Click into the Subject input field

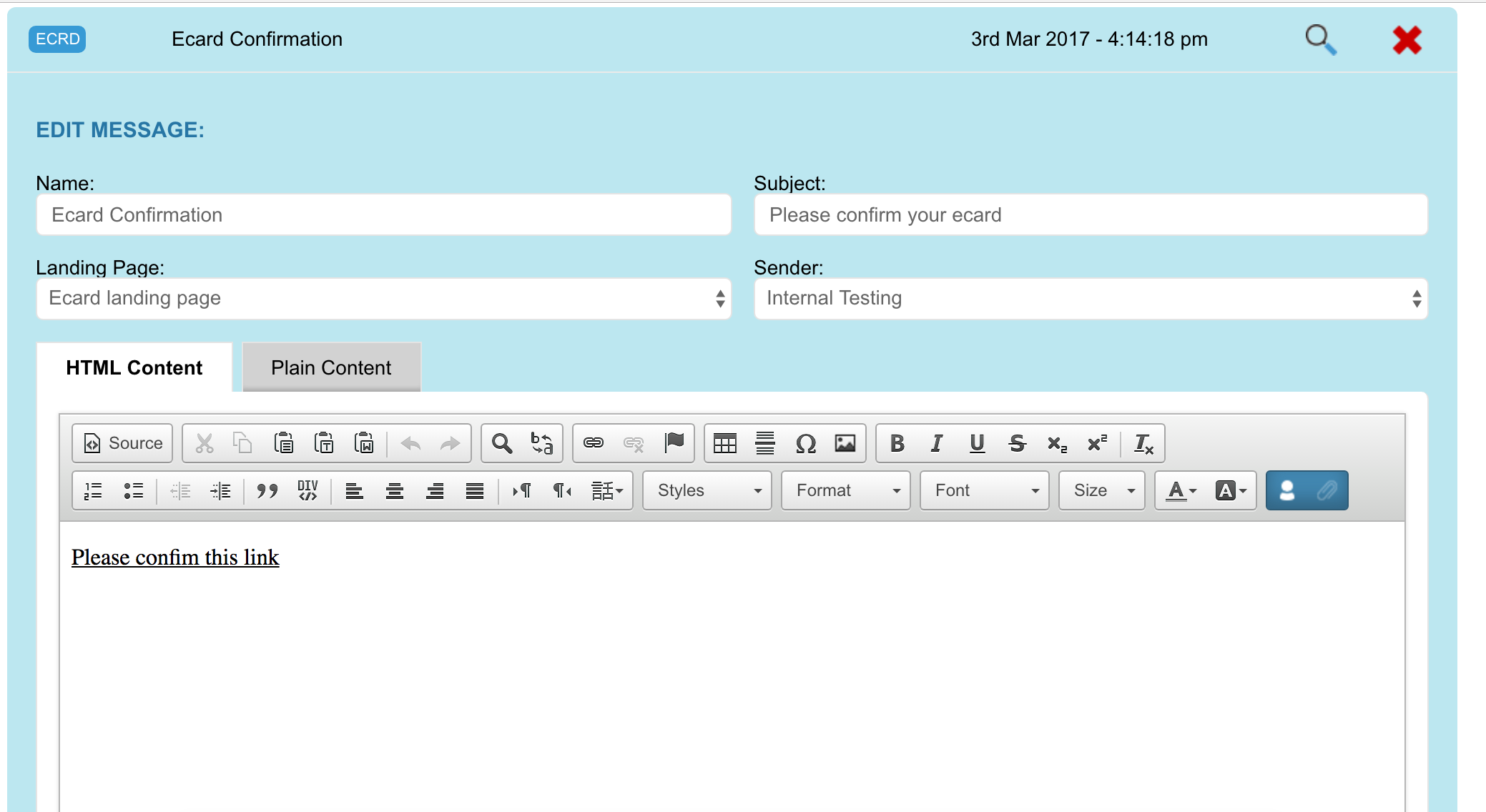(x=1091, y=215)
